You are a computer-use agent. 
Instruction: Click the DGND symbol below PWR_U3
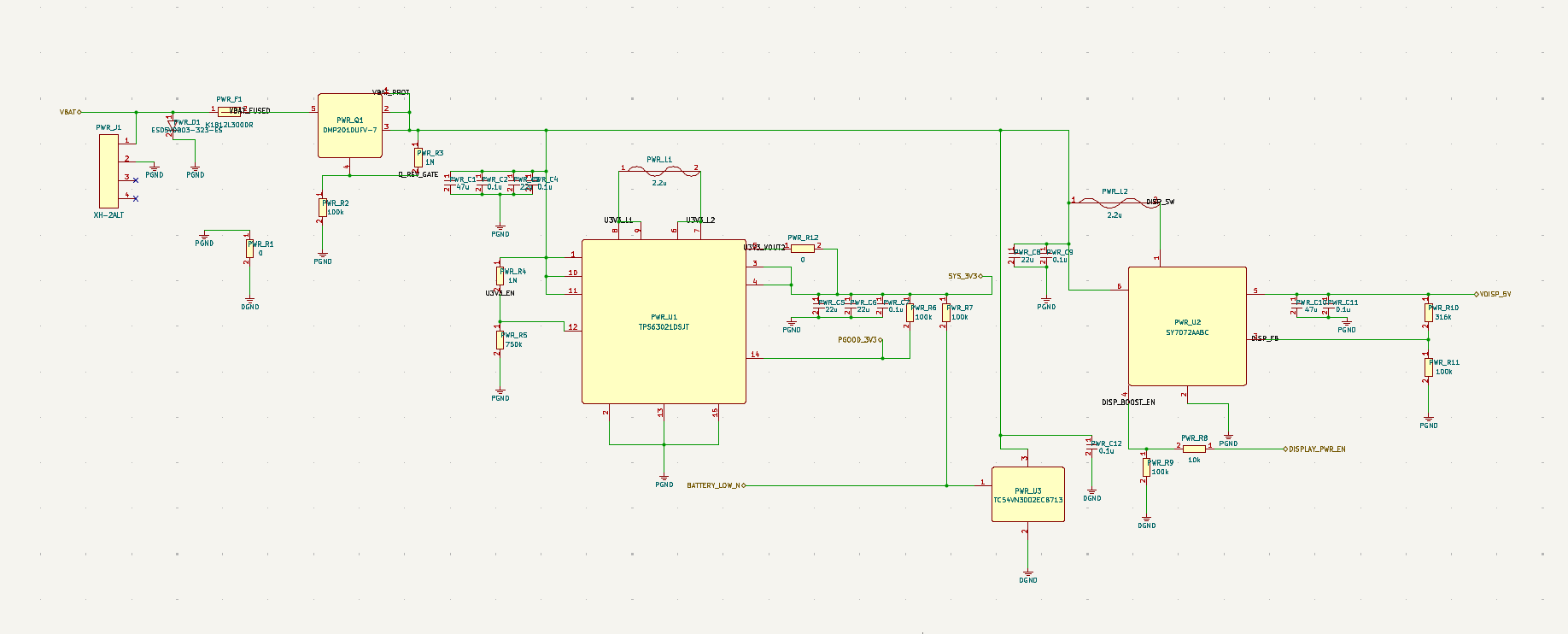[1027, 576]
